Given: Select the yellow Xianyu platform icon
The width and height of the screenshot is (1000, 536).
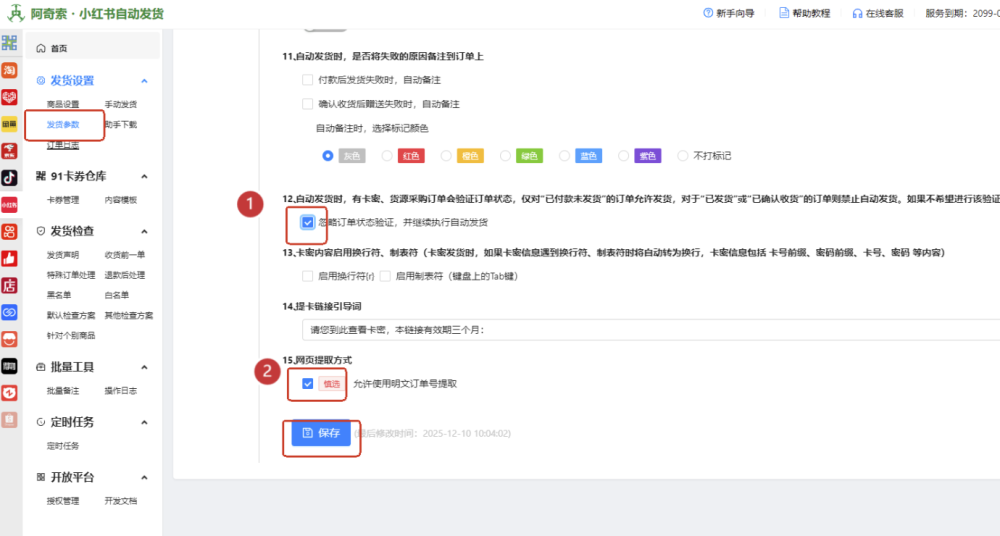Looking at the screenshot, I should 9,124.
